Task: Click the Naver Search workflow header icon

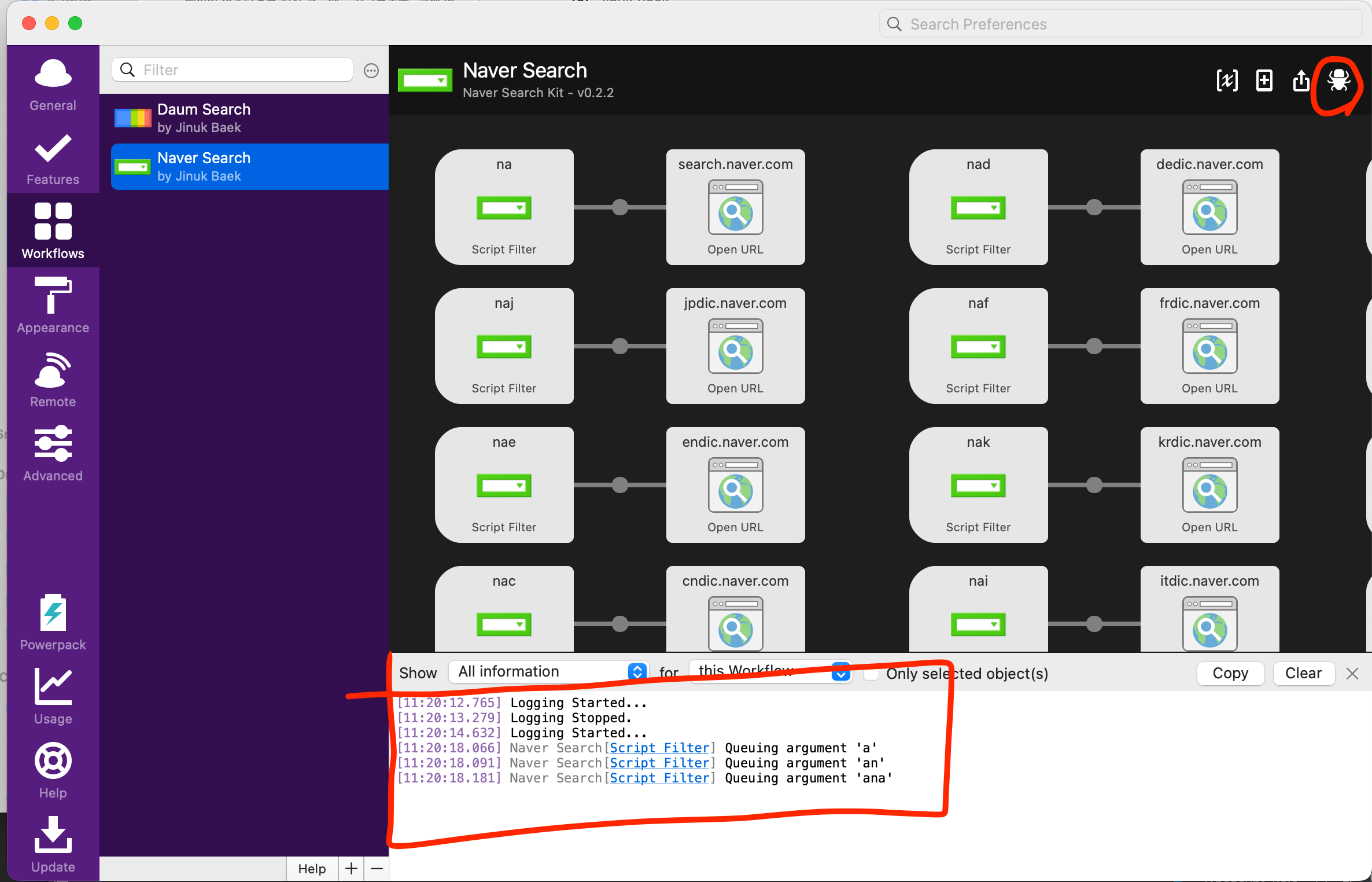Action: pos(425,80)
